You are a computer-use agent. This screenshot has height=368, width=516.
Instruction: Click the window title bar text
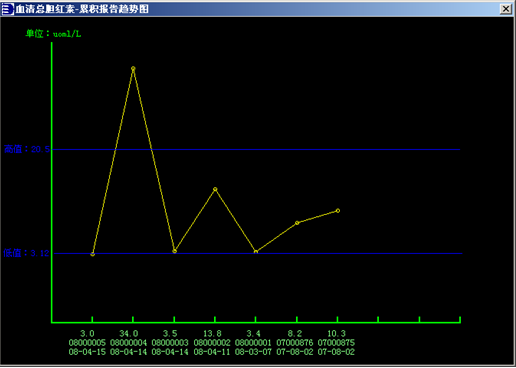click(x=82, y=9)
